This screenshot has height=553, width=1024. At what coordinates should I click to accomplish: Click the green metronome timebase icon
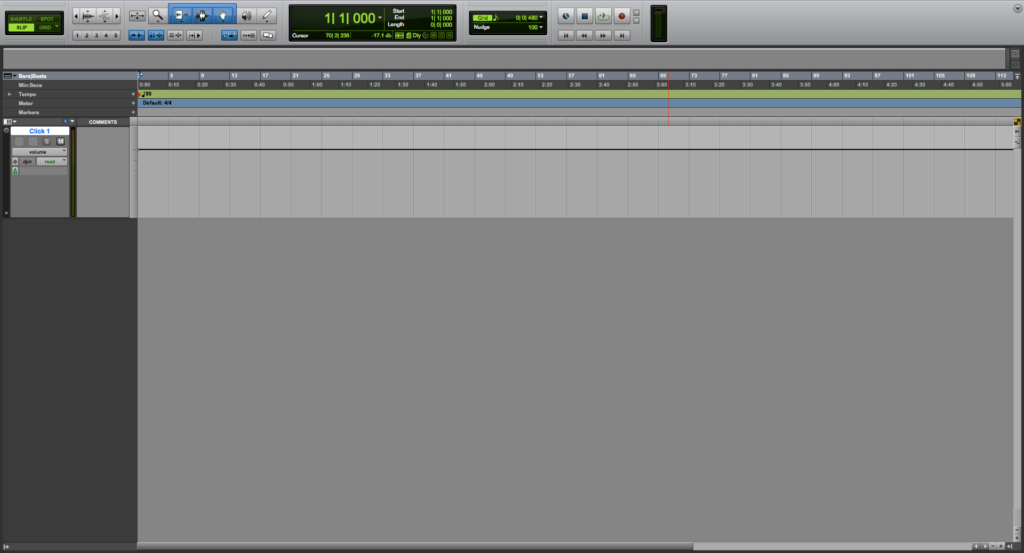tap(15, 171)
